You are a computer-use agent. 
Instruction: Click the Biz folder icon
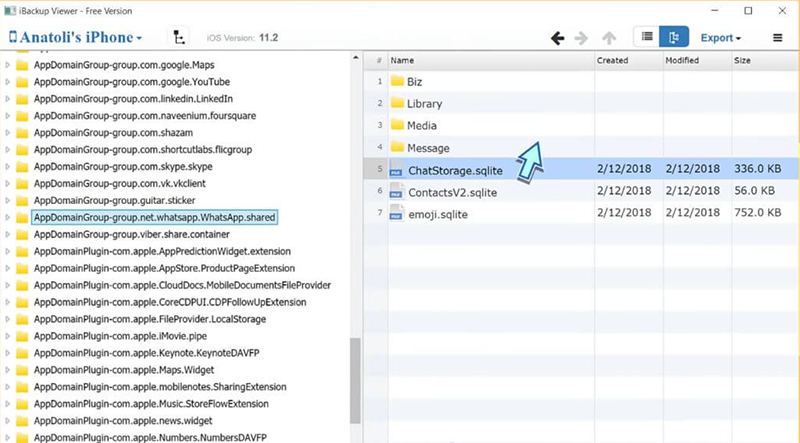coord(397,81)
